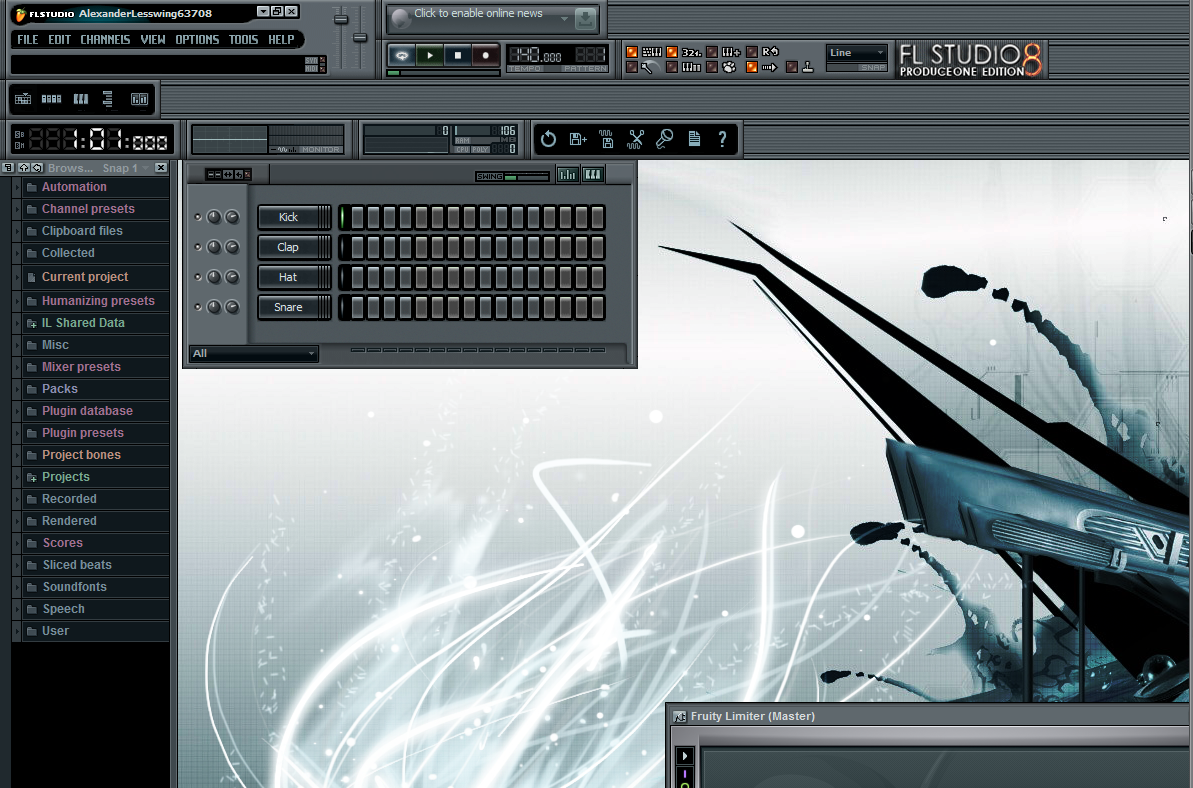Image resolution: width=1193 pixels, height=788 pixels.
Task: Open the mixer view icon
Action: (x=139, y=99)
